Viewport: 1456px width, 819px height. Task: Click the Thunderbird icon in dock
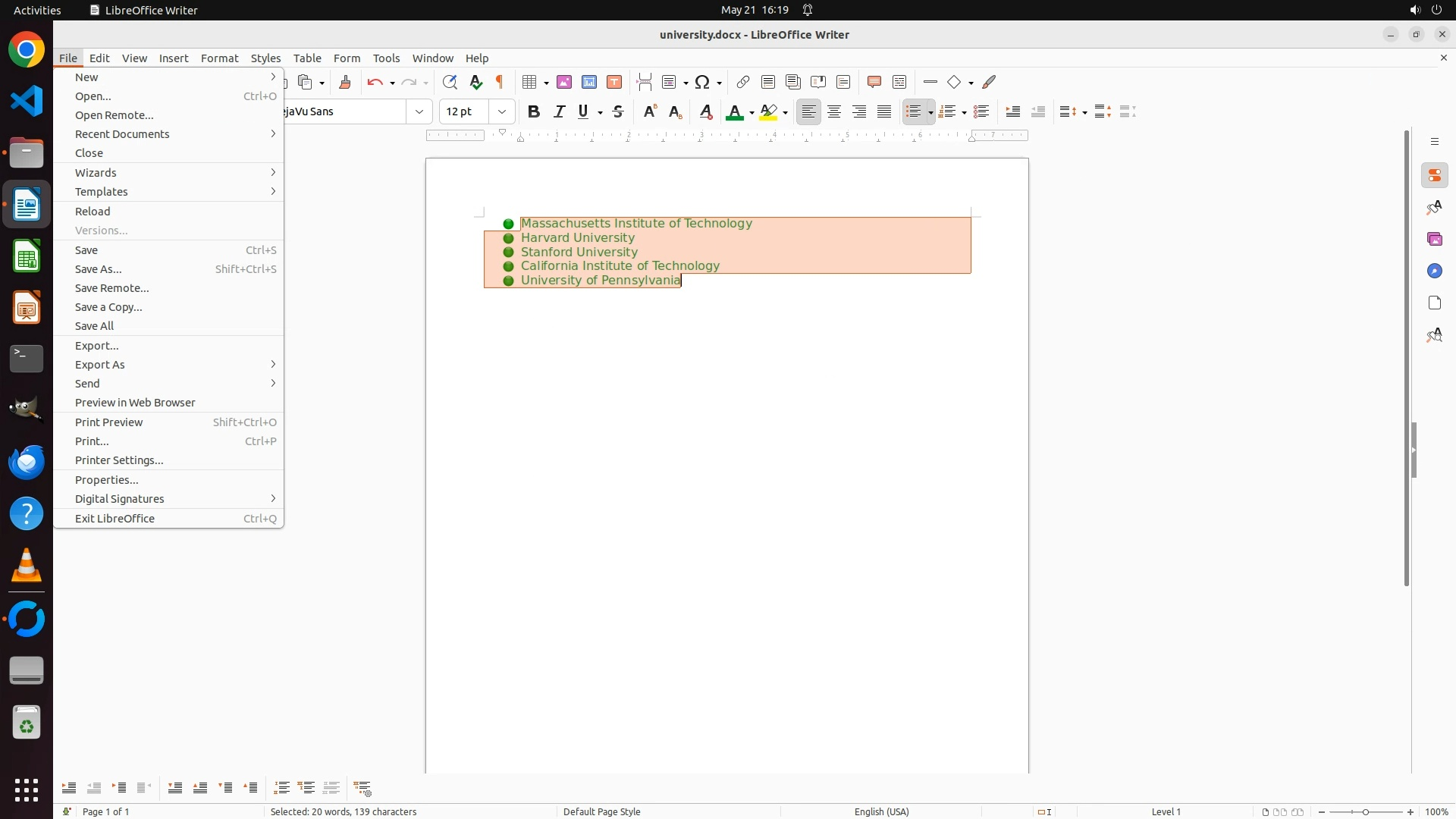pyautogui.click(x=27, y=462)
